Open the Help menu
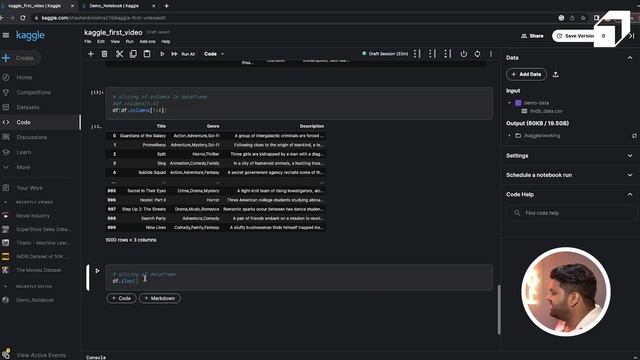The height and width of the screenshot is (360, 640). tap(165, 42)
